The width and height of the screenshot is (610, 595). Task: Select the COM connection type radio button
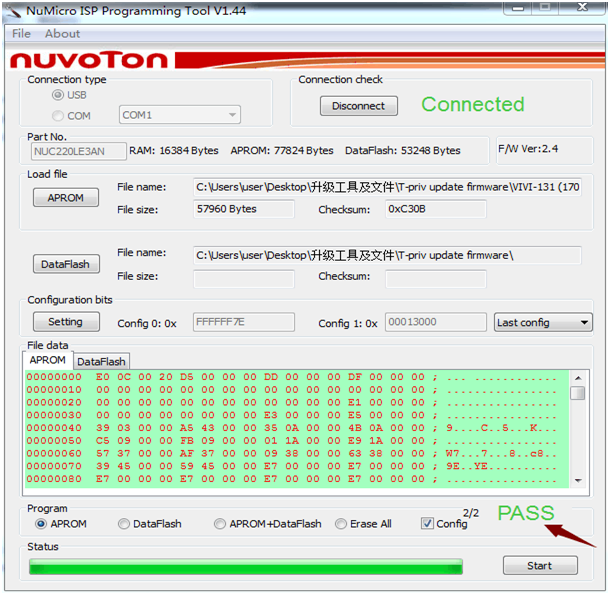point(58,116)
